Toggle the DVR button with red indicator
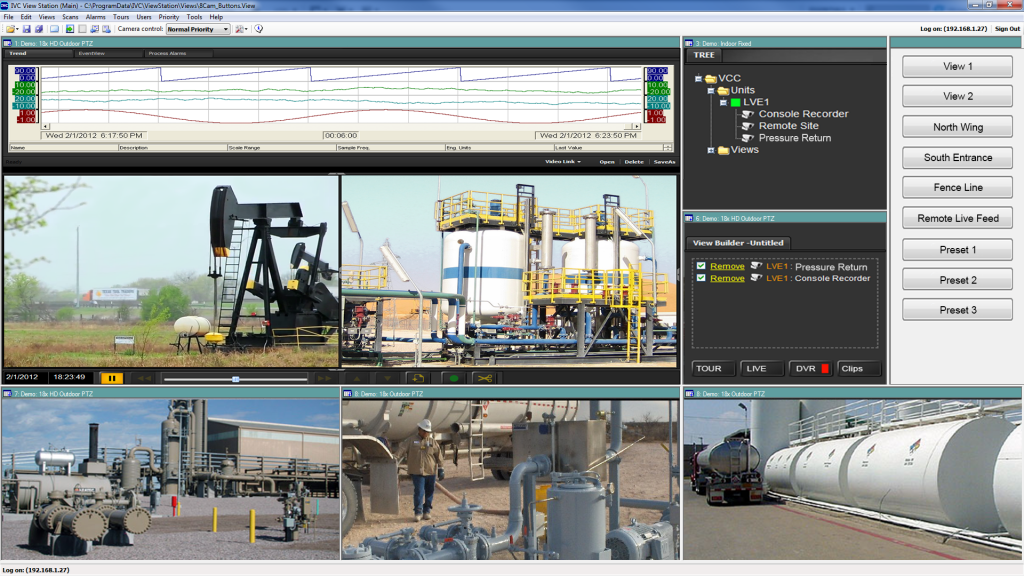The width and height of the screenshot is (1024, 576). coord(811,369)
